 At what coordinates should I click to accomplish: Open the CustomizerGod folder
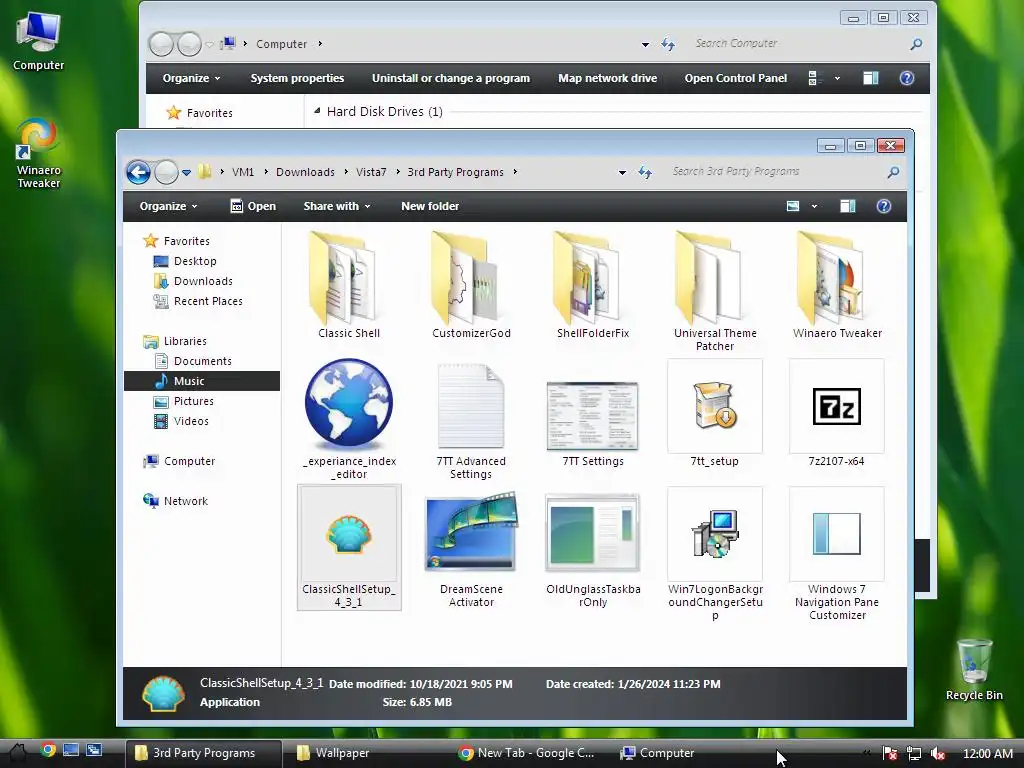[471, 284]
